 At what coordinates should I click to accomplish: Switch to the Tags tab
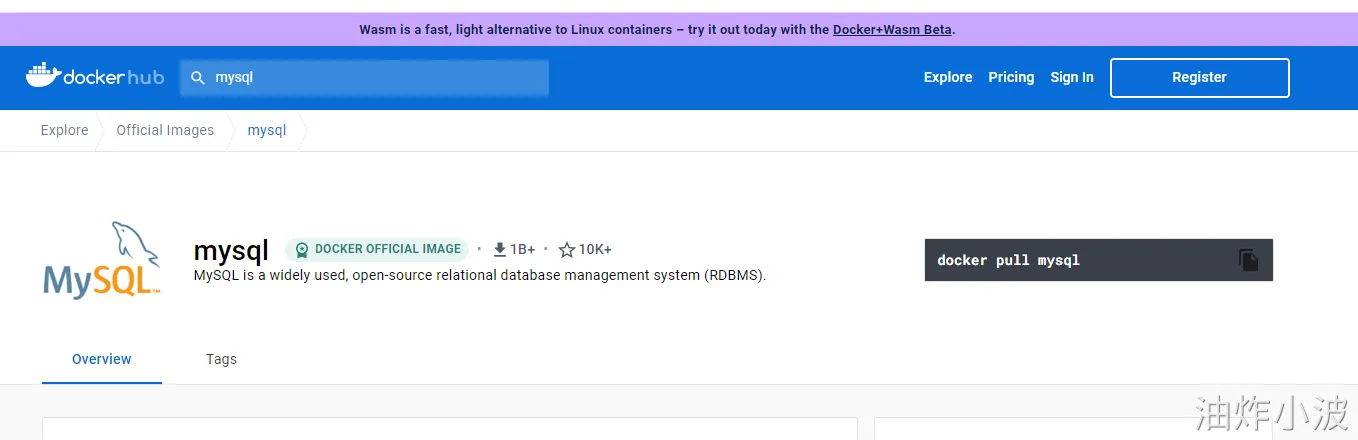[x=221, y=359]
